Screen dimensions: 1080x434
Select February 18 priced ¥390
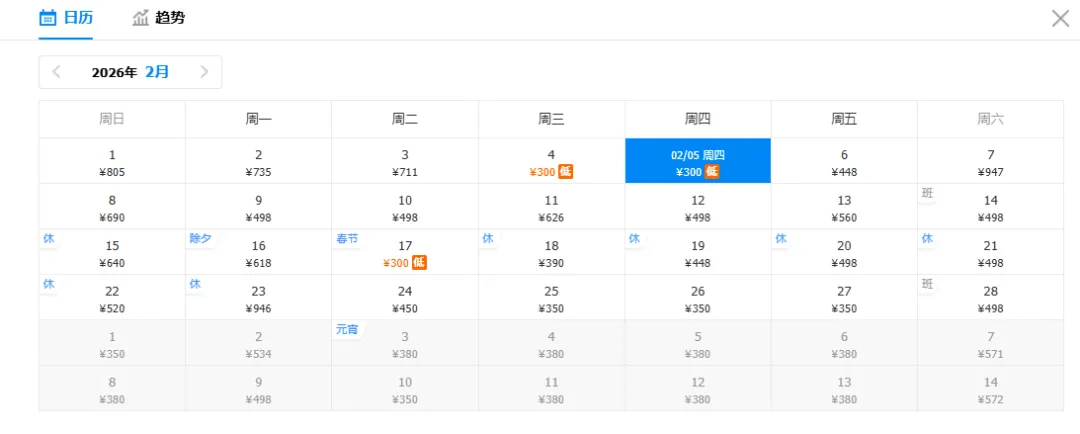pyautogui.click(x=552, y=252)
